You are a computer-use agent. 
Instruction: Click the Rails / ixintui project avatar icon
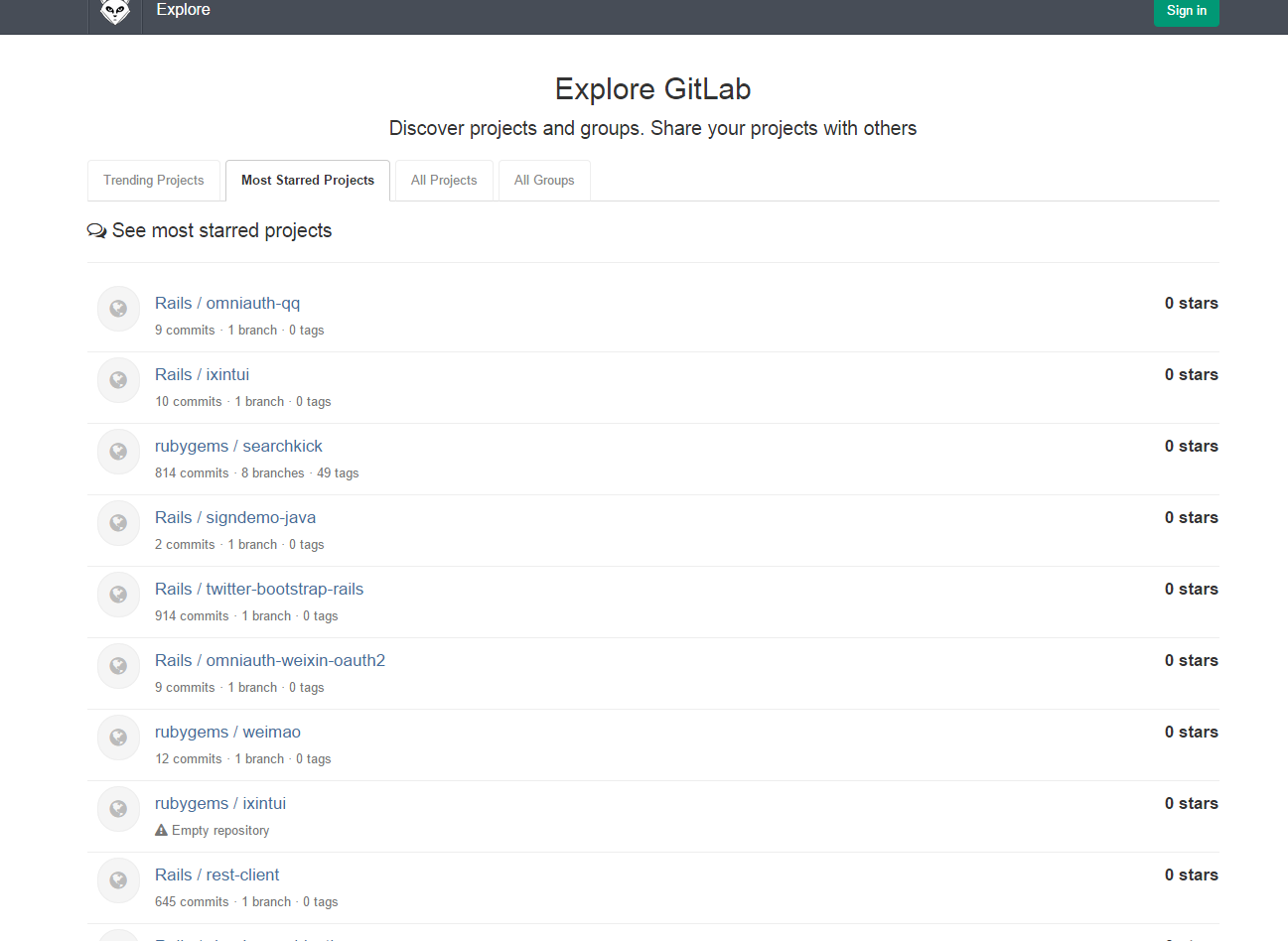(x=118, y=380)
